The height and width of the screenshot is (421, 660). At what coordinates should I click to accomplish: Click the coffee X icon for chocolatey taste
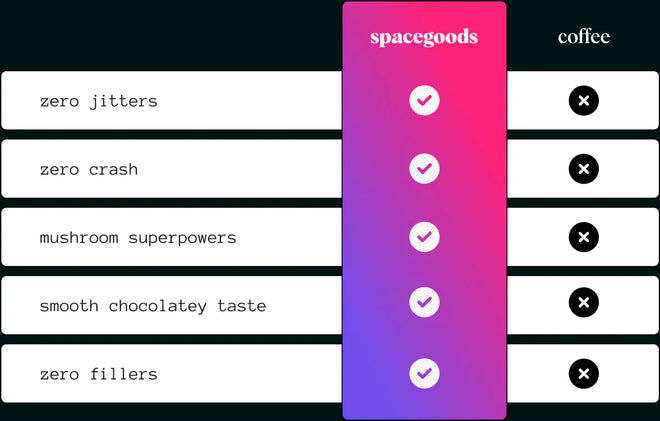583,301
